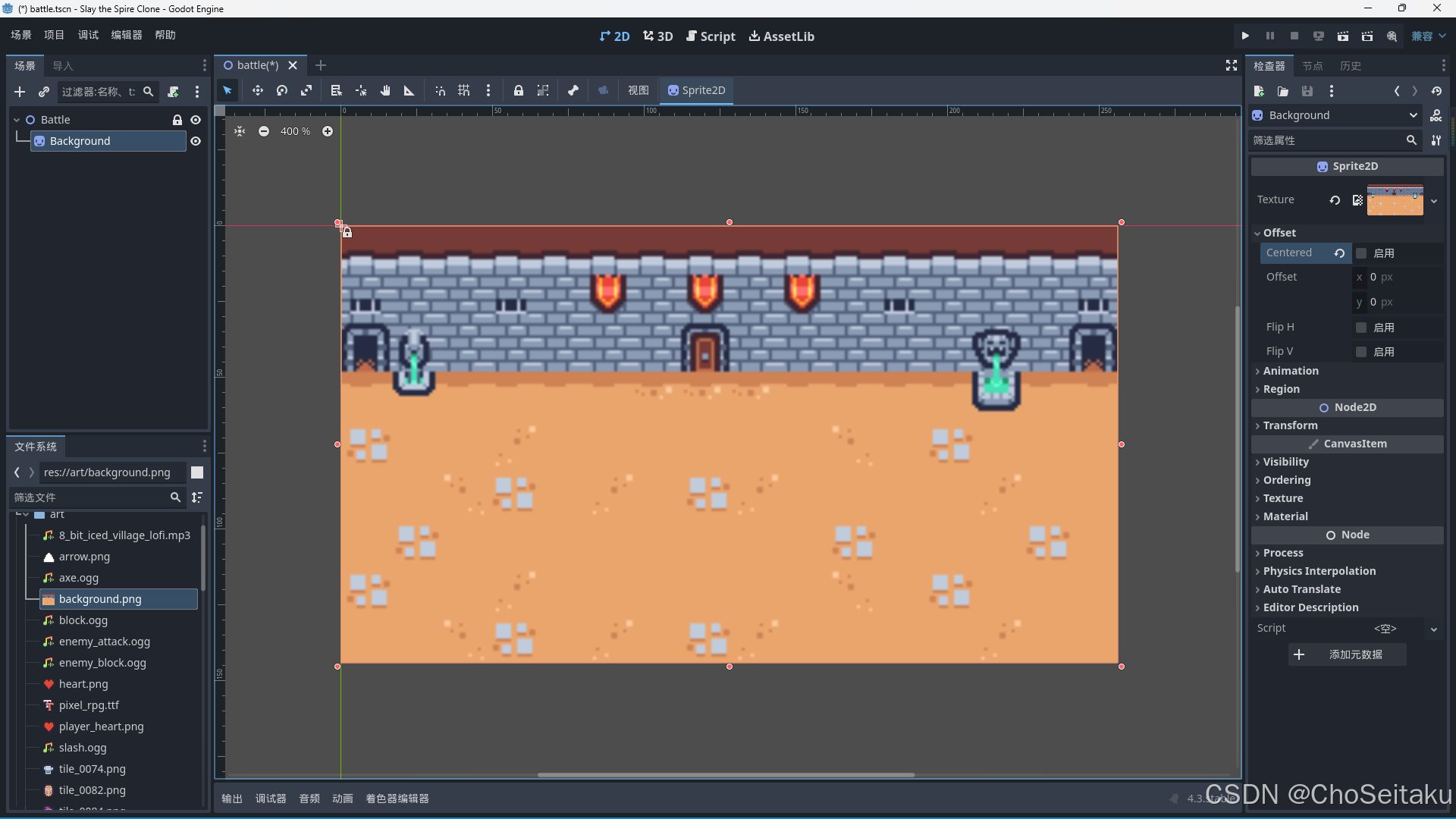Screen dimensions: 1456x819
Task: Open the 输出 output panel
Action: (x=232, y=799)
